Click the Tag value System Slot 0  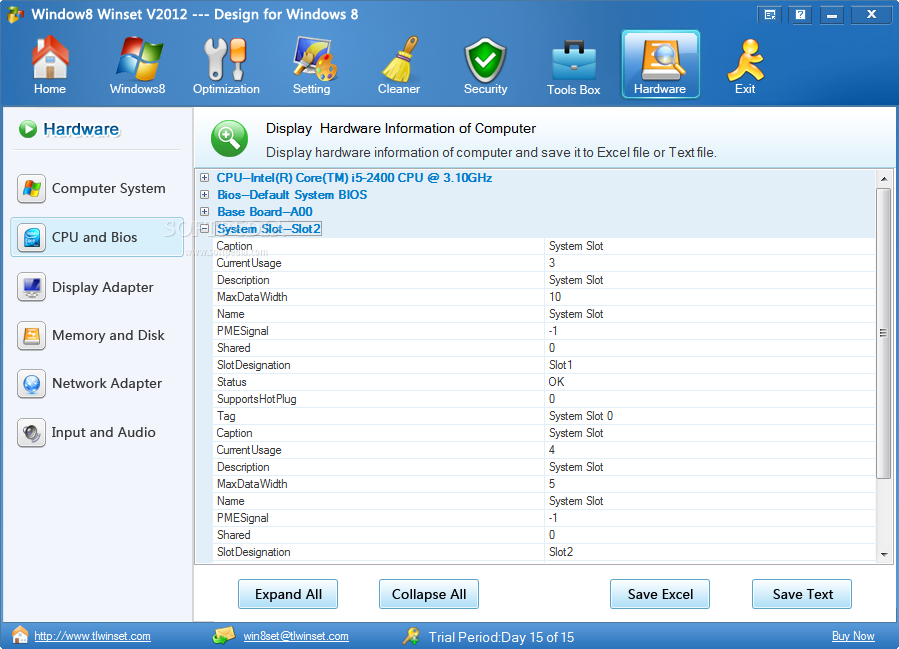[581, 416]
